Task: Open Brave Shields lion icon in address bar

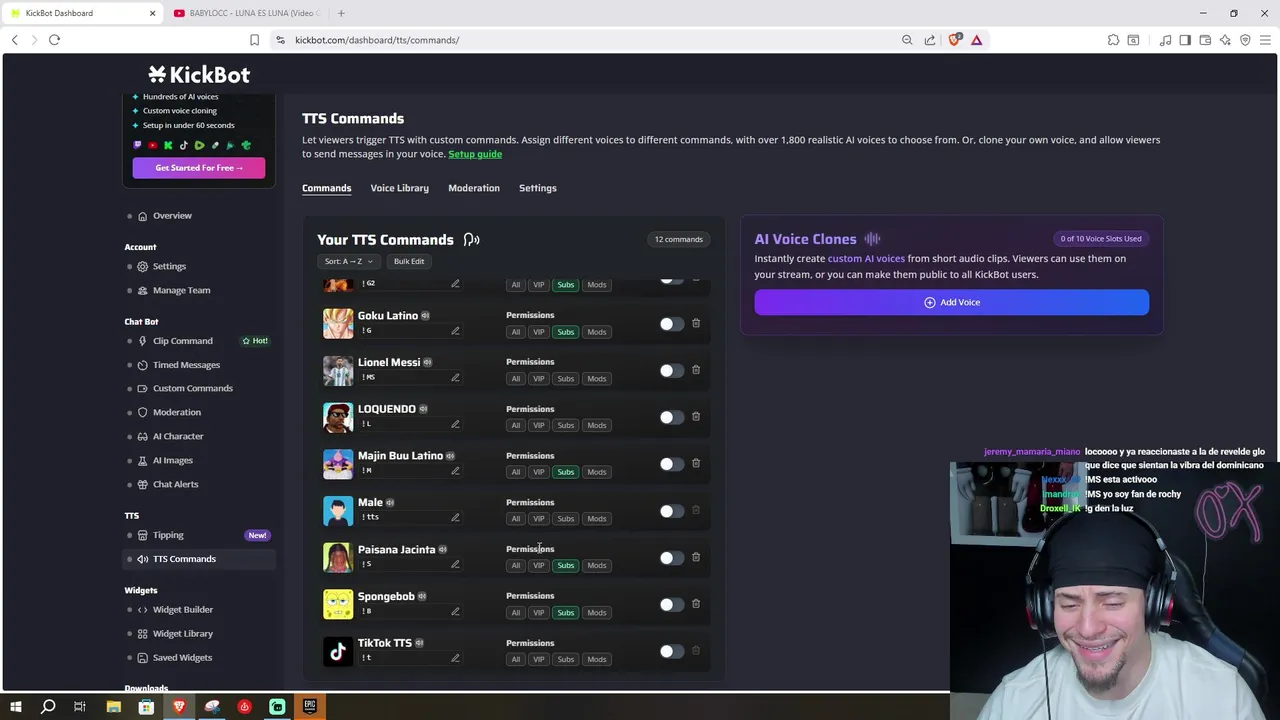Action: pos(955,40)
